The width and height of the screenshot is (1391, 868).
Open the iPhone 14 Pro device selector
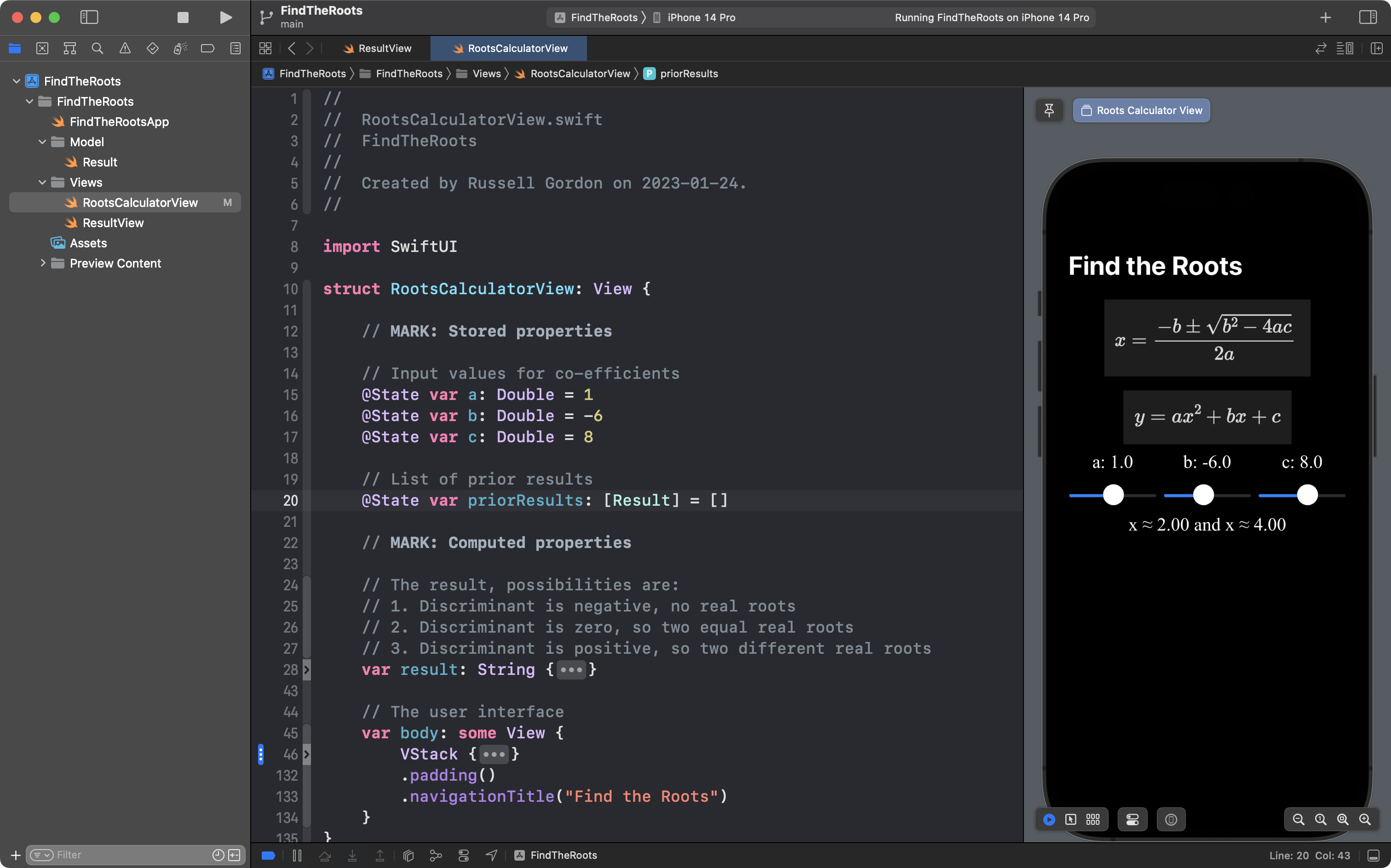(x=700, y=17)
